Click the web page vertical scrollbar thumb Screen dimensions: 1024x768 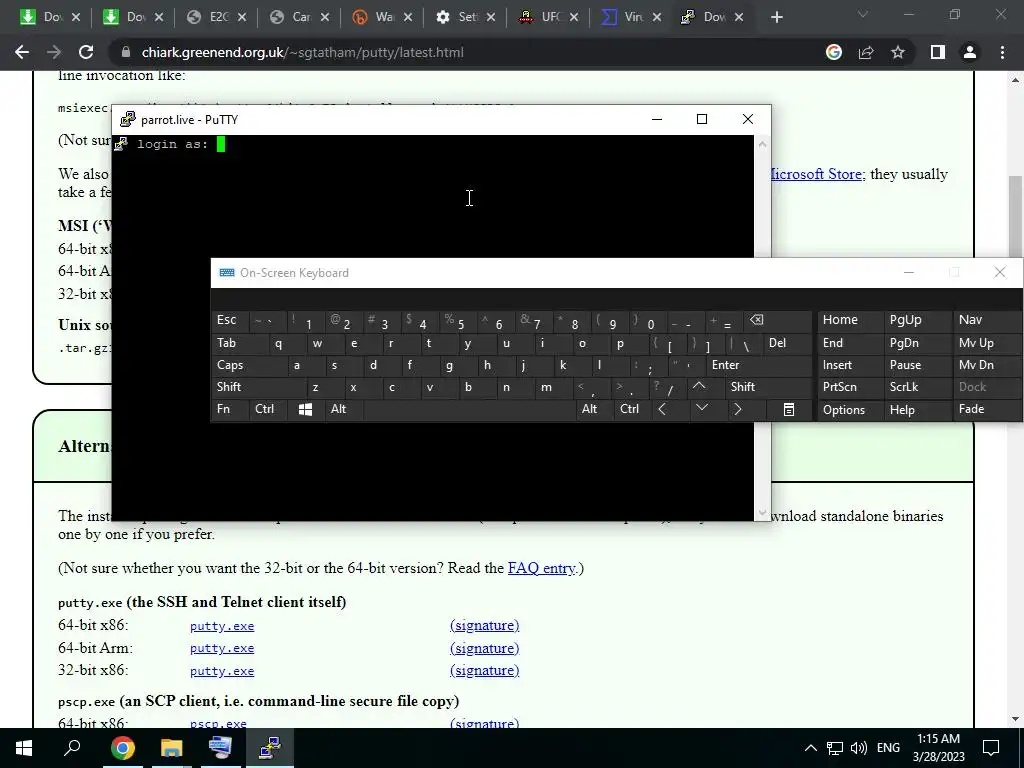pos(1015,216)
